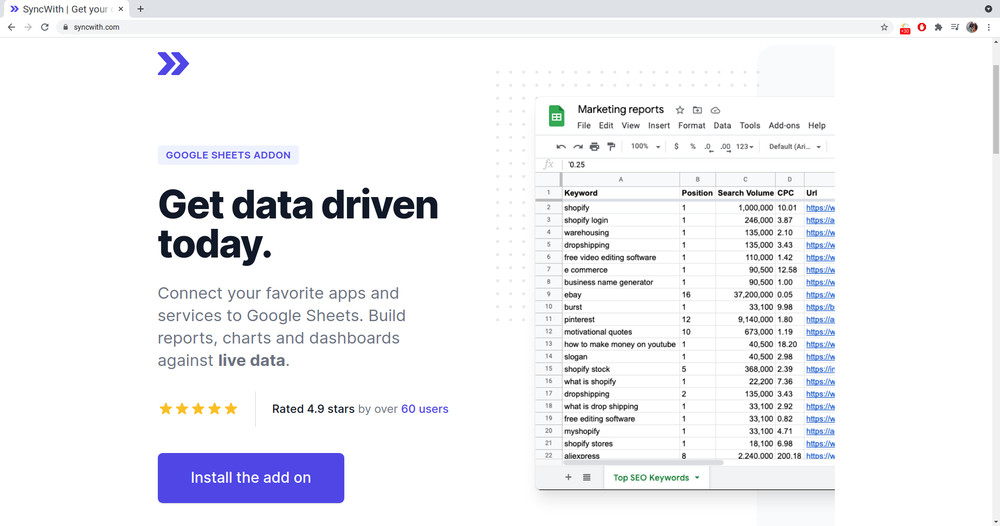This screenshot has height=526, width=1000.
Task: Select the Search Volume header cell
Action: (x=746, y=193)
